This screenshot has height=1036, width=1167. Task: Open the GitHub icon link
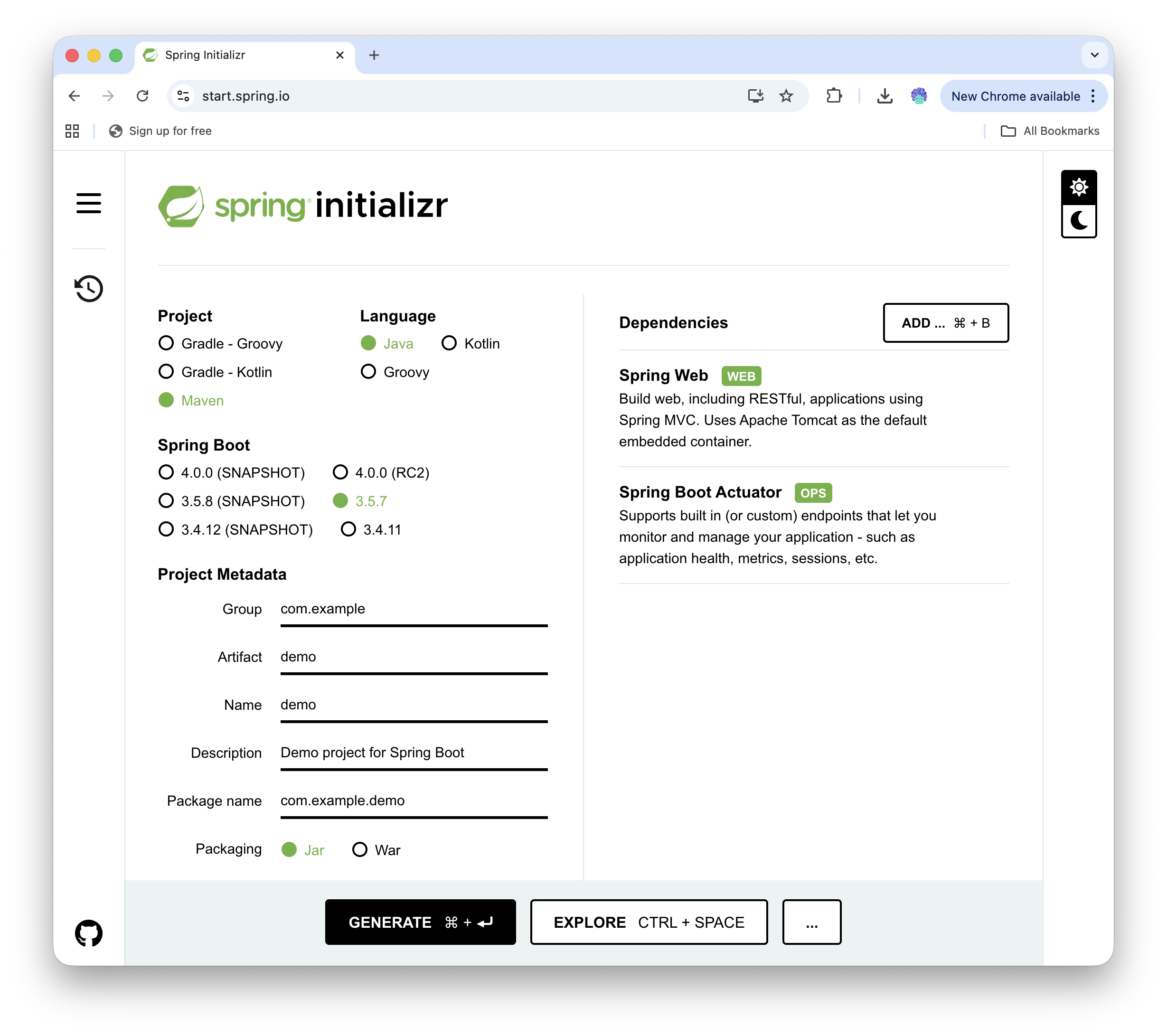click(x=88, y=932)
